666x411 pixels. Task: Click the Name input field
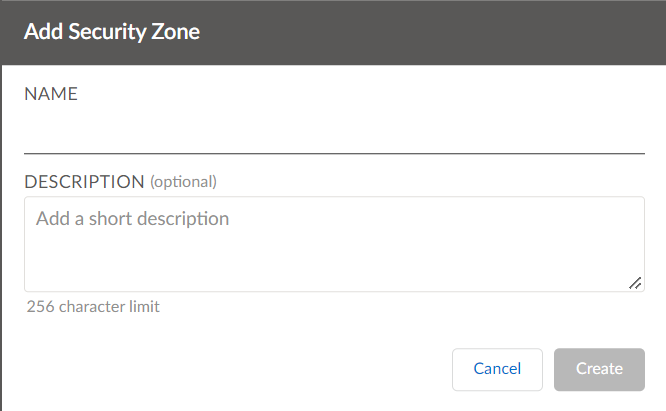334,134
